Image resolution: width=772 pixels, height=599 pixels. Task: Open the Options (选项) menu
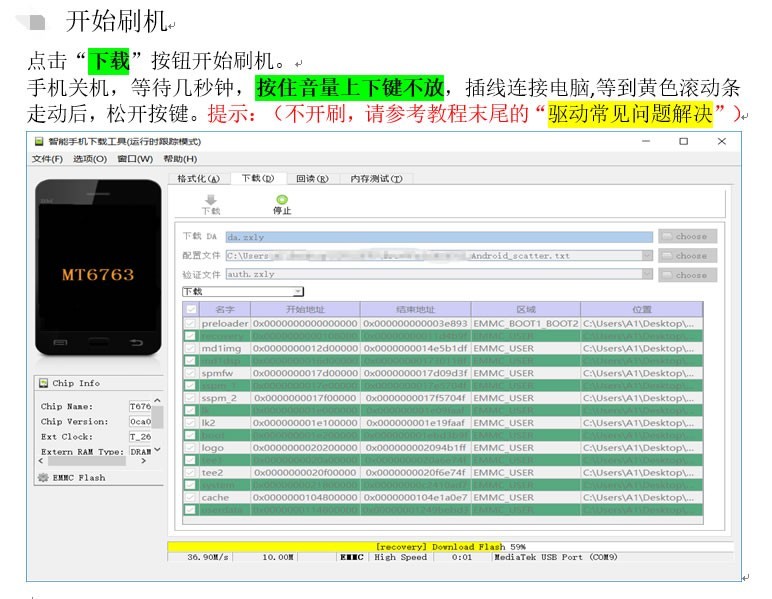point(90,159)
